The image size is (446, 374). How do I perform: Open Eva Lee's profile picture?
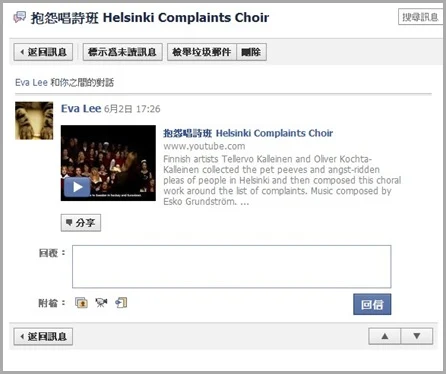tap(34, 120)
